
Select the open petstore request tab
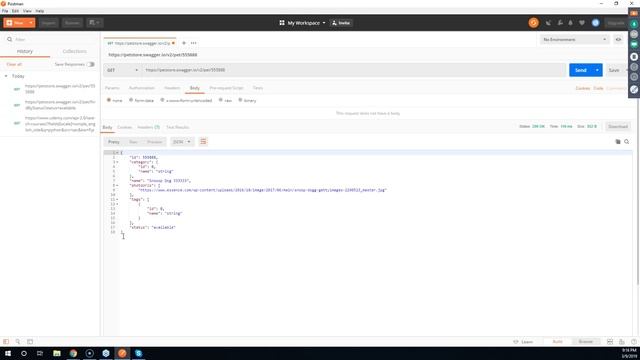(x=140, y=43)
